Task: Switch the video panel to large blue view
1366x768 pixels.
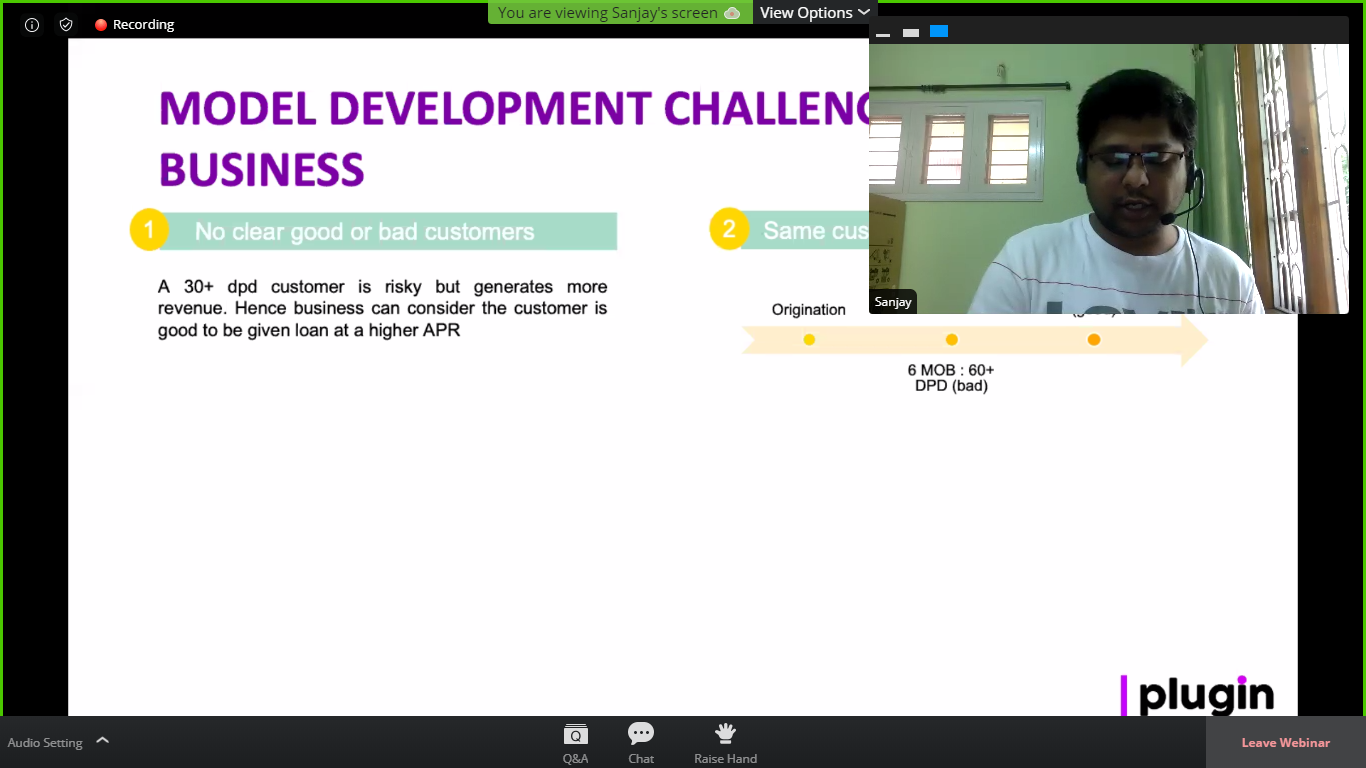Action: tap(938, 32)
